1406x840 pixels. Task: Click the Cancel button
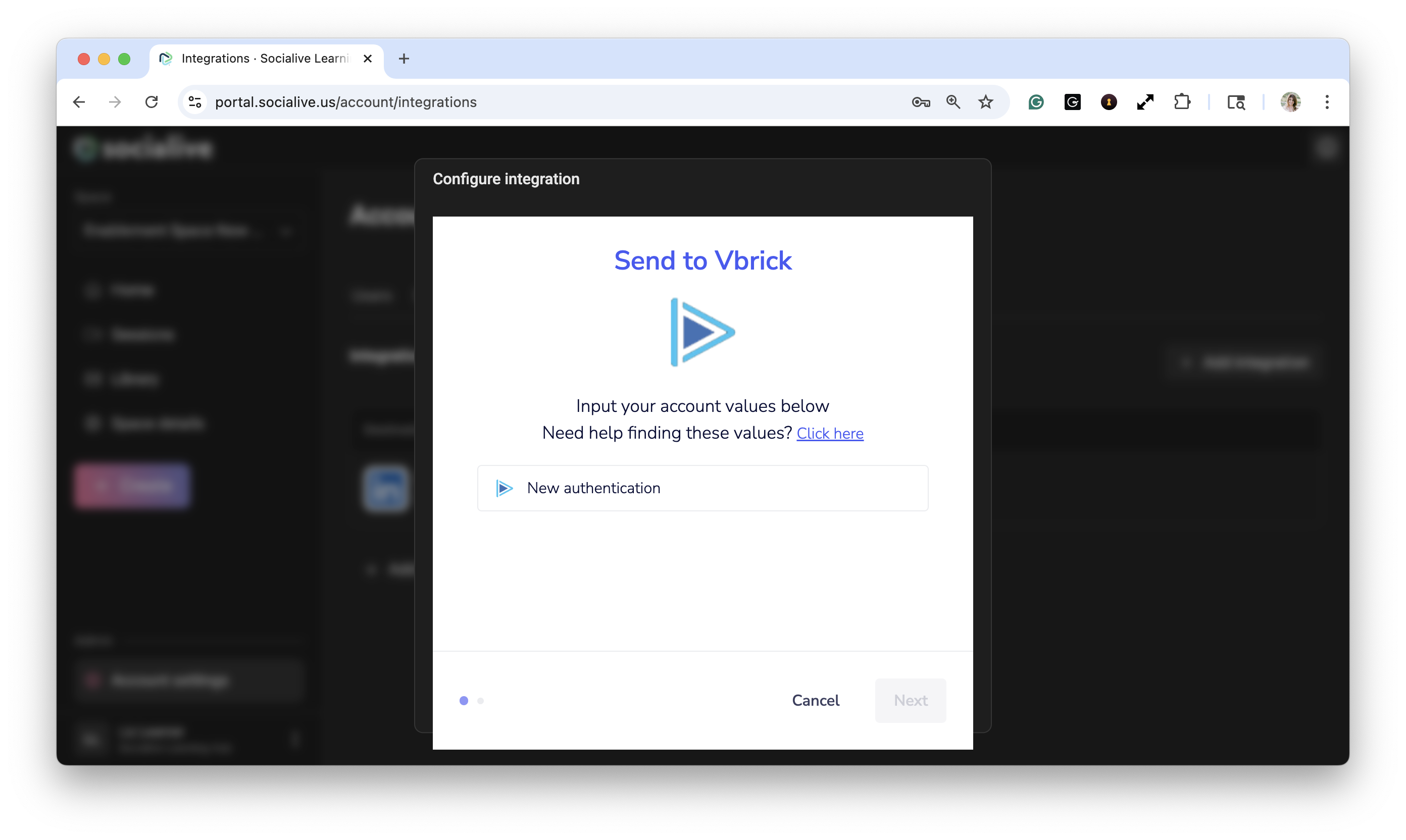[x=816, y=701]
